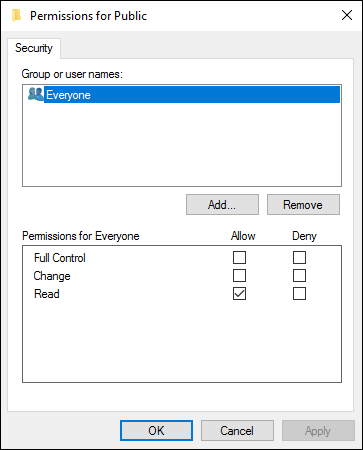Tick the Deny box for Change
This screenshot has width=363, height=450.
[299, 276]
